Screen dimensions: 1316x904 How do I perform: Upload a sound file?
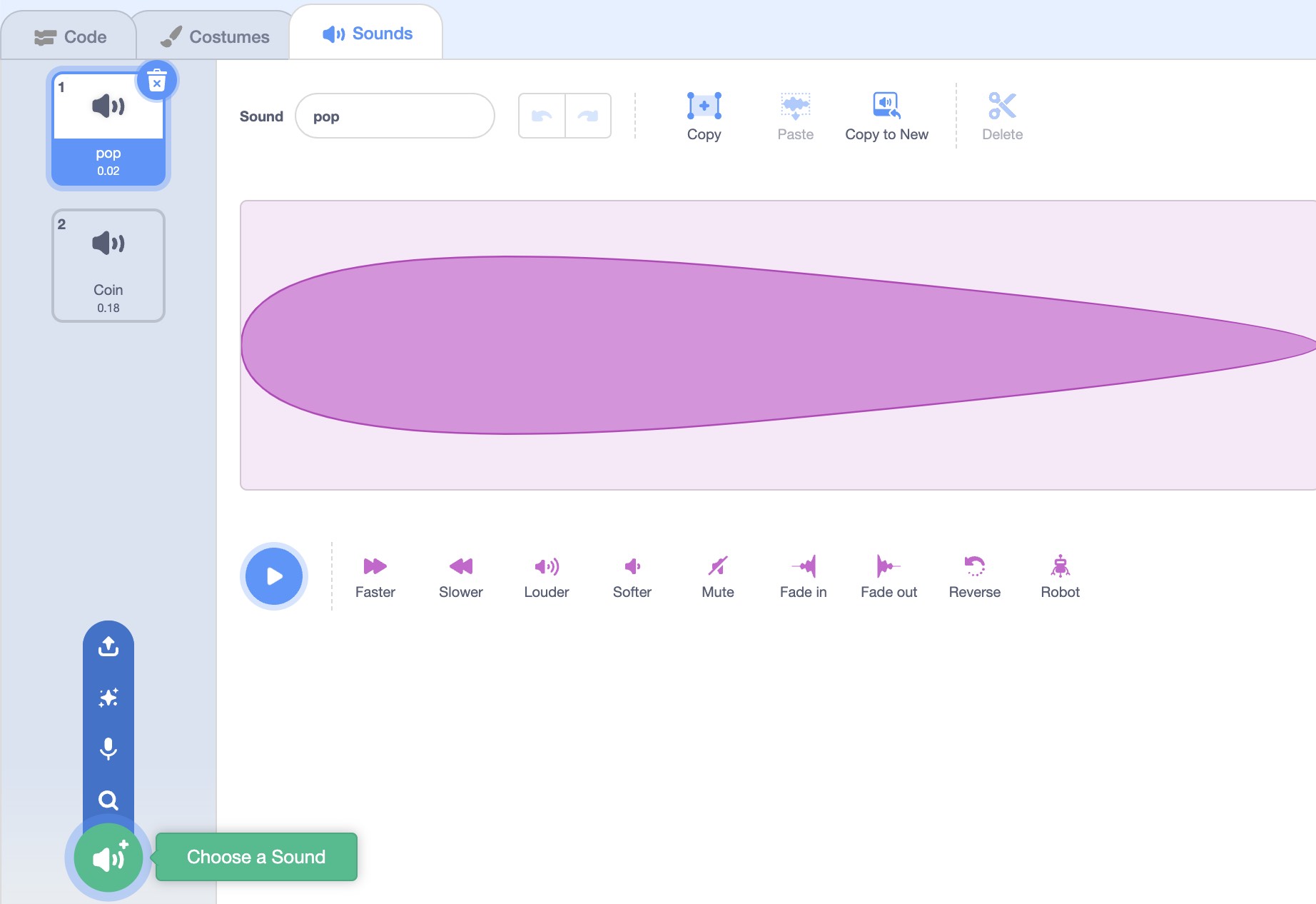(108, 646)
